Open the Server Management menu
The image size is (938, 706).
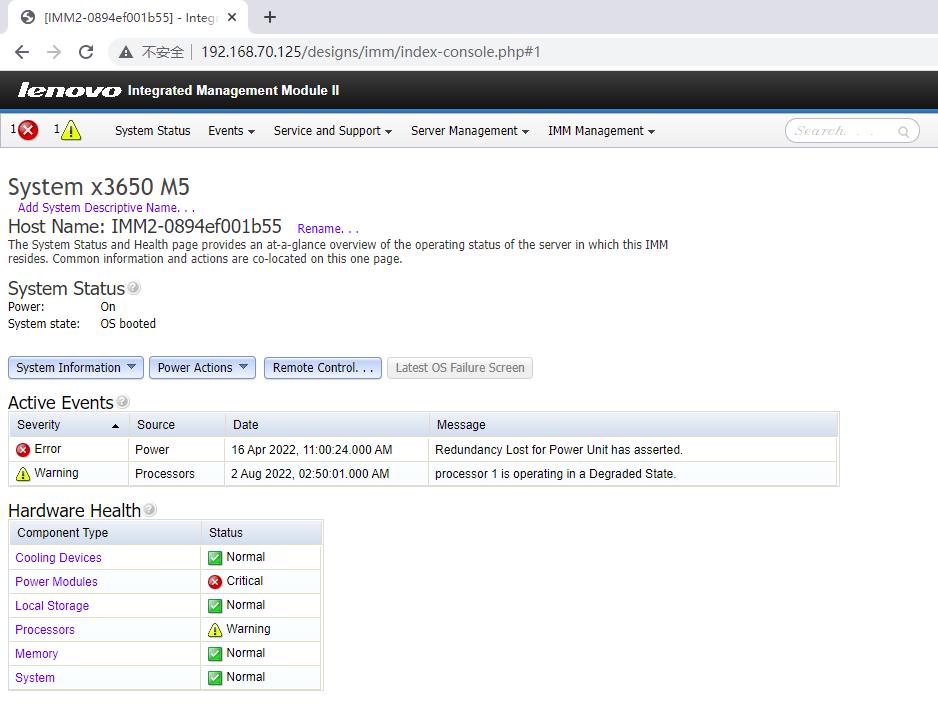[469, 131]
